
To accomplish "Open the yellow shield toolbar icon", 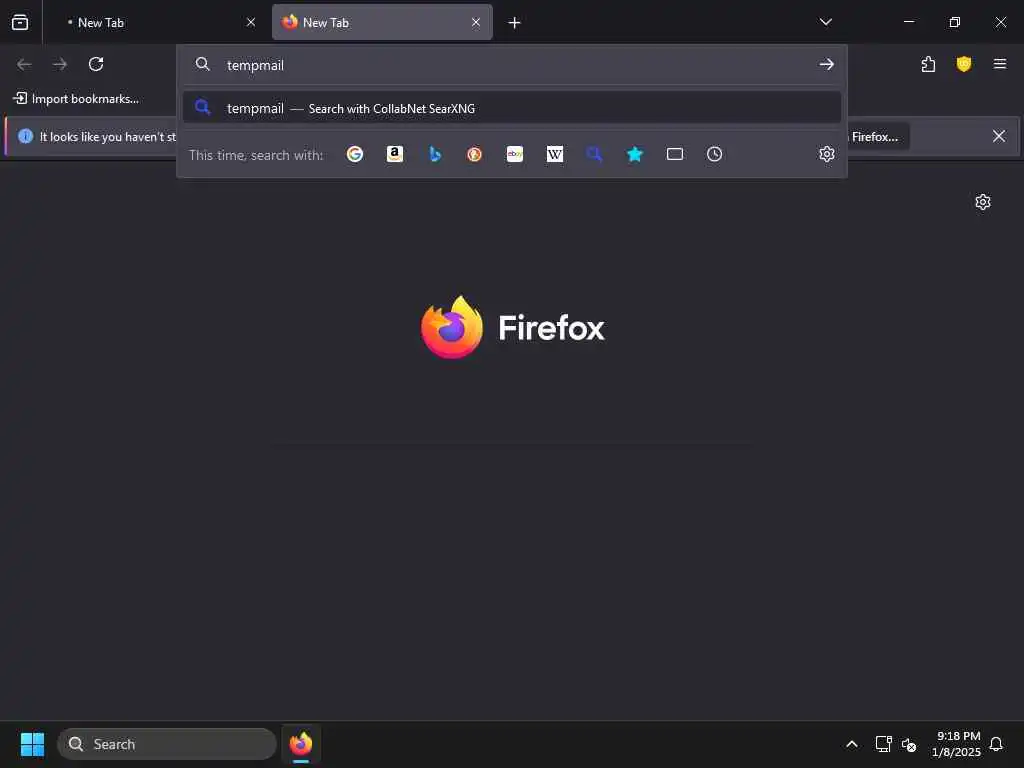I will click(964, 64).
